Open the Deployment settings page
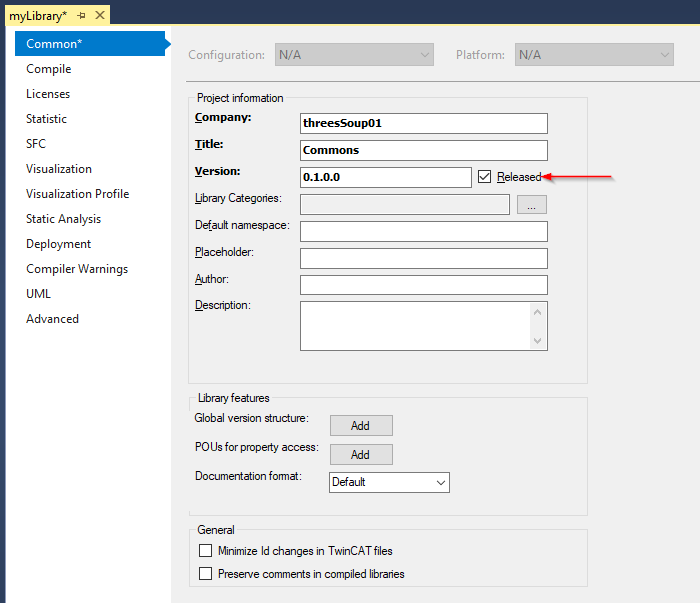The height and width of the screenshot is (603, 700). tap(58, 244)
